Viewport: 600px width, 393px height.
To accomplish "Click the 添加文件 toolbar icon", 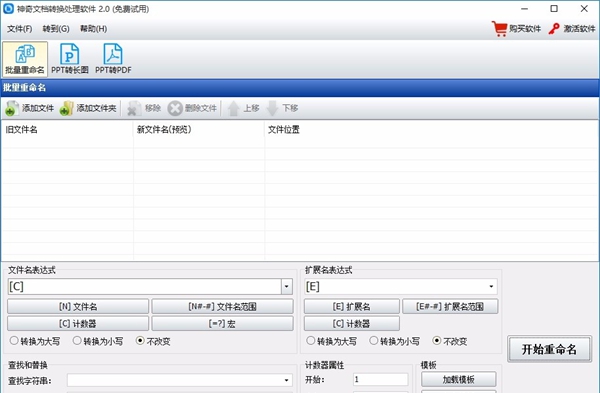I will coord(11,108).
